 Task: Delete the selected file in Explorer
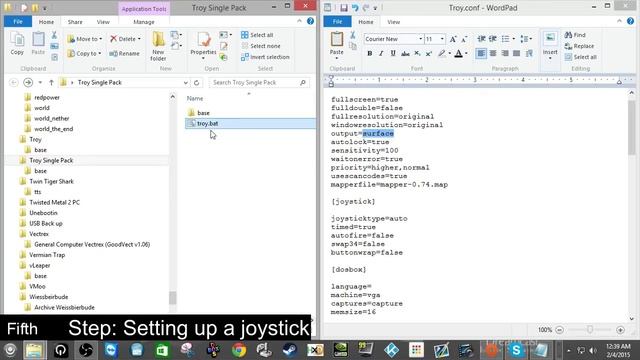125,39
